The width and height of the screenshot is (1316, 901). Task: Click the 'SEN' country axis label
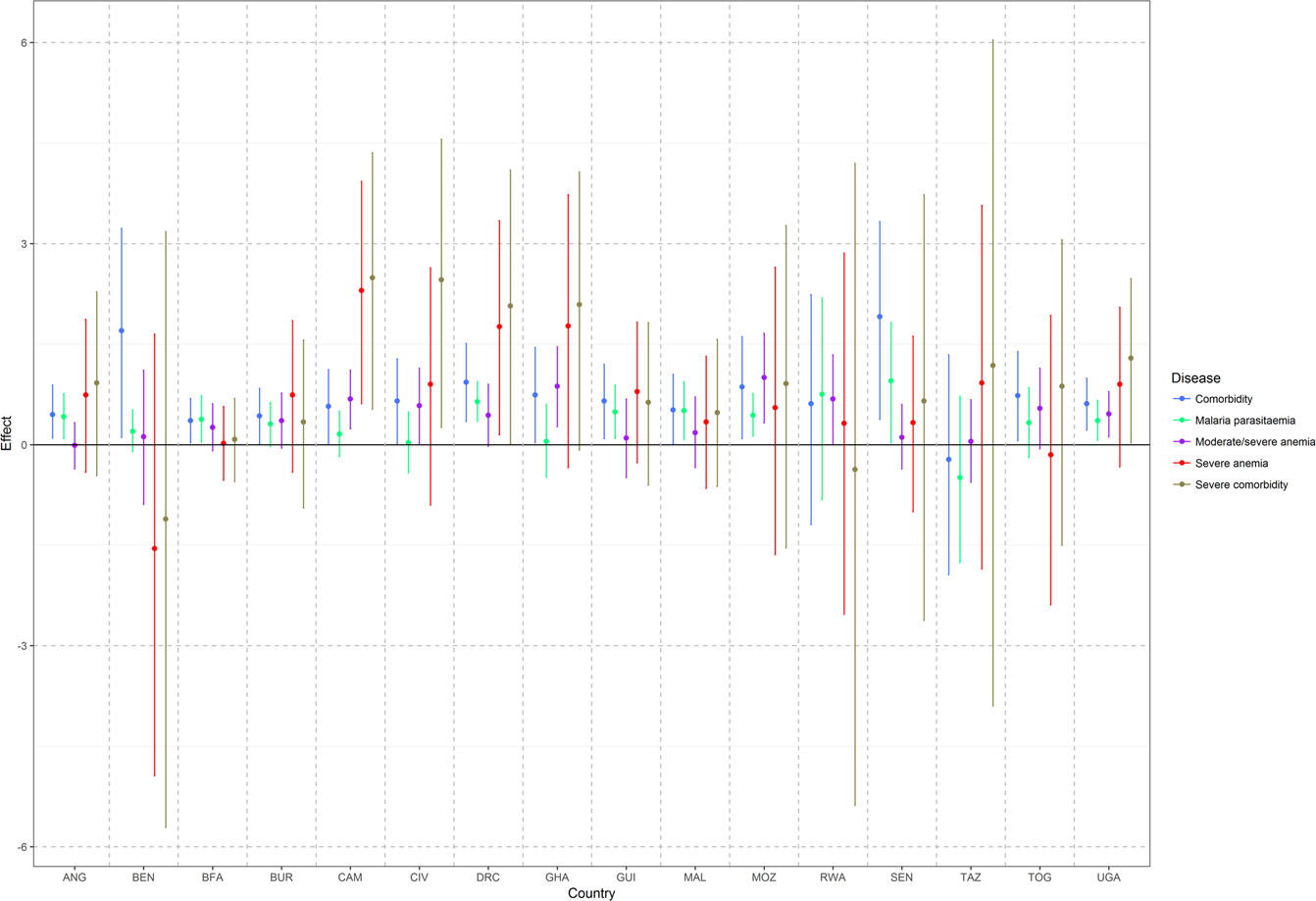coord(901,877)
